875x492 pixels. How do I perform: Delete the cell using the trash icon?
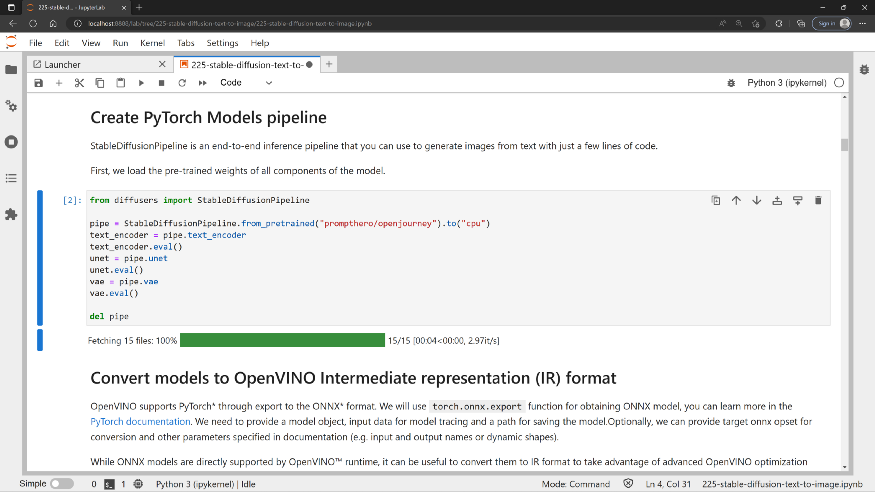[x=818, y=200]
